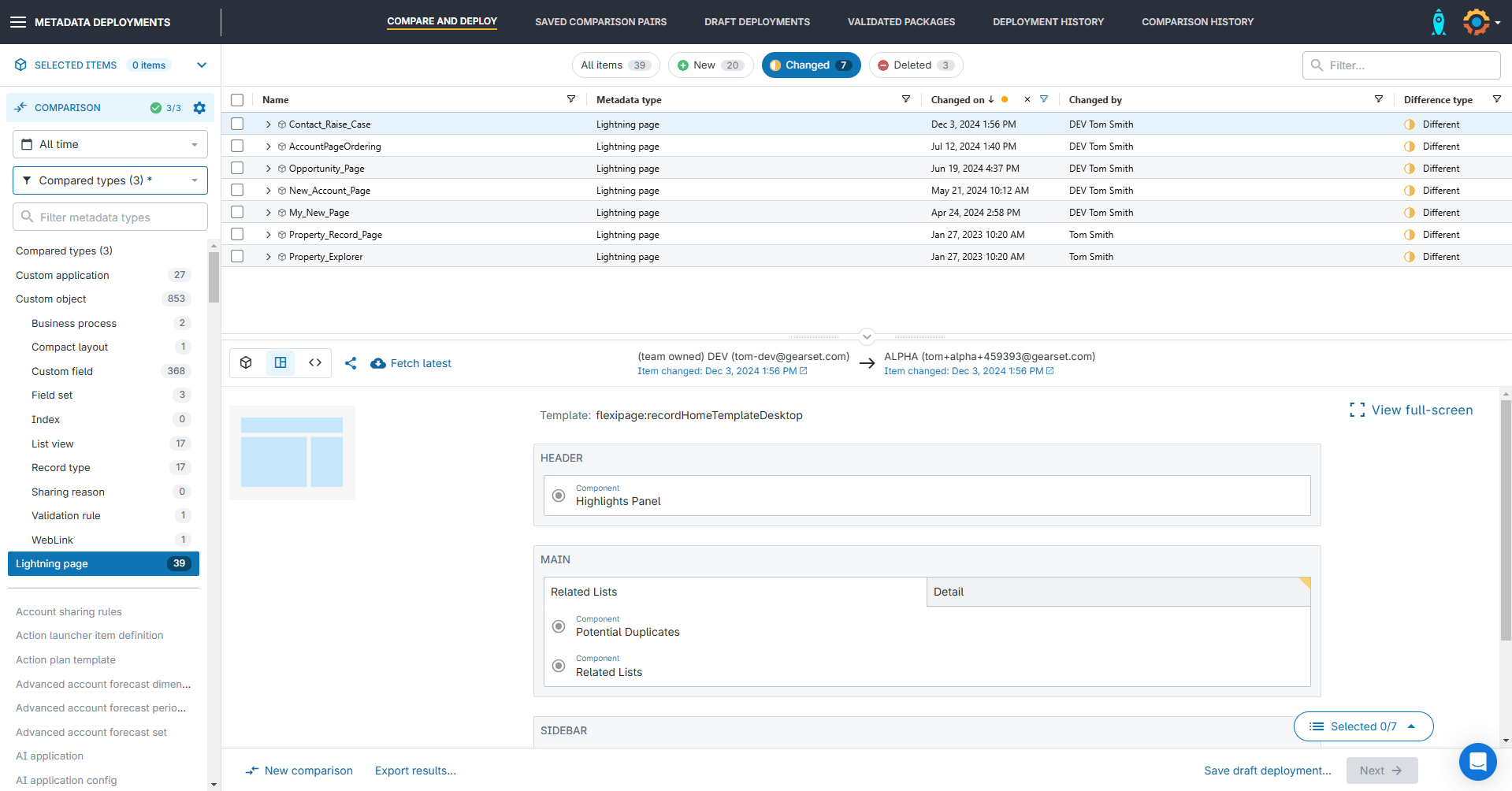Check the Contact_Raise_Case row checkbox
1512x791 pixels.
coord(237,124)
